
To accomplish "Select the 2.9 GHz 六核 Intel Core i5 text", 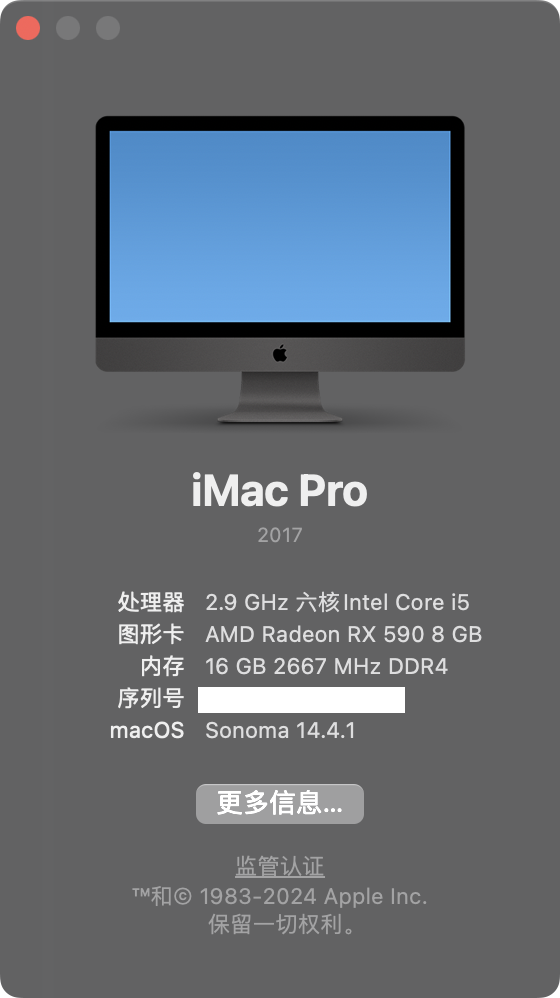I will point(337,602).
